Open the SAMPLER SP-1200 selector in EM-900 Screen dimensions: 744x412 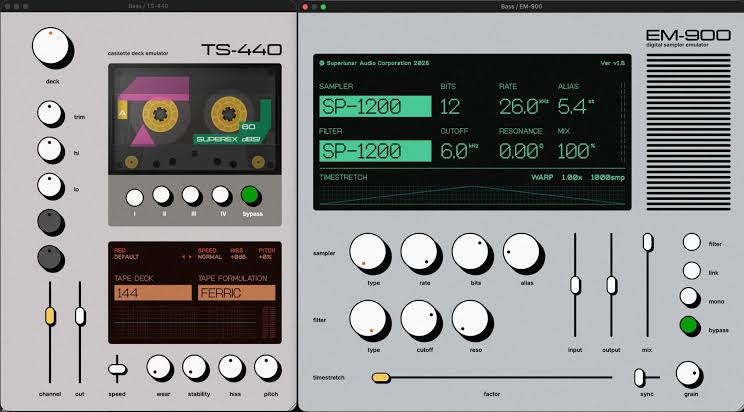[375, 106]
